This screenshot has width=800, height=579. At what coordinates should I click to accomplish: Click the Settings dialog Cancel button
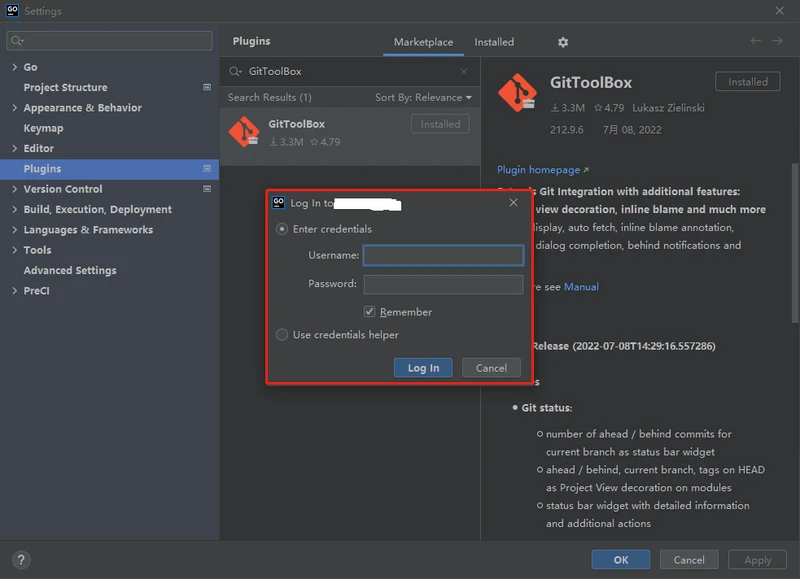click(689, 560)
